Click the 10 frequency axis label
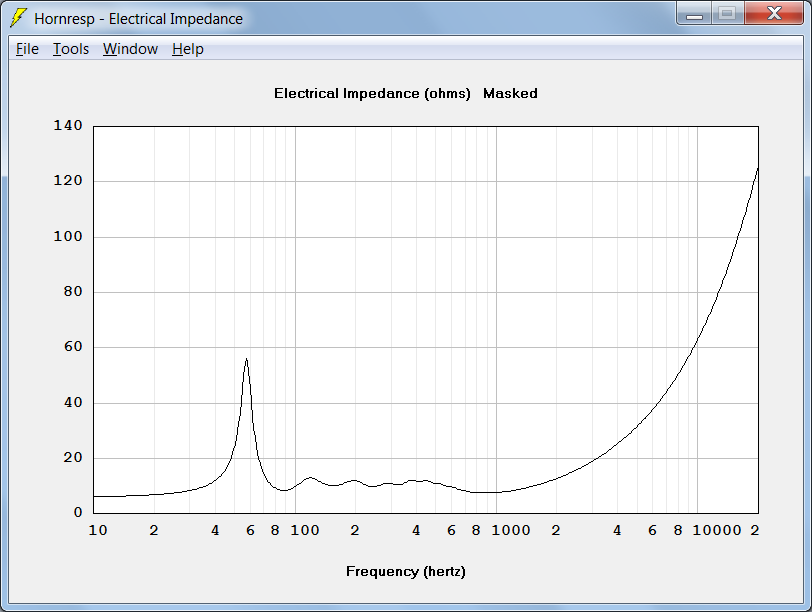Screen dimensions: 812x612 tap(98, 530)
